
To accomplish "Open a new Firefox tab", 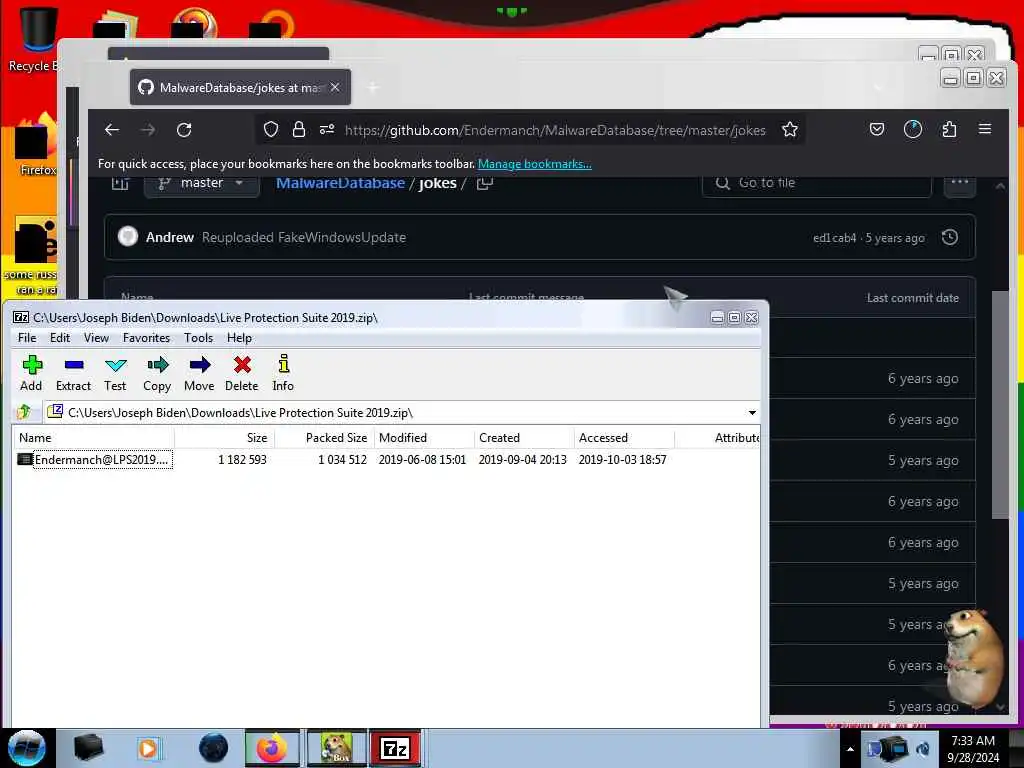I will 373,88.
